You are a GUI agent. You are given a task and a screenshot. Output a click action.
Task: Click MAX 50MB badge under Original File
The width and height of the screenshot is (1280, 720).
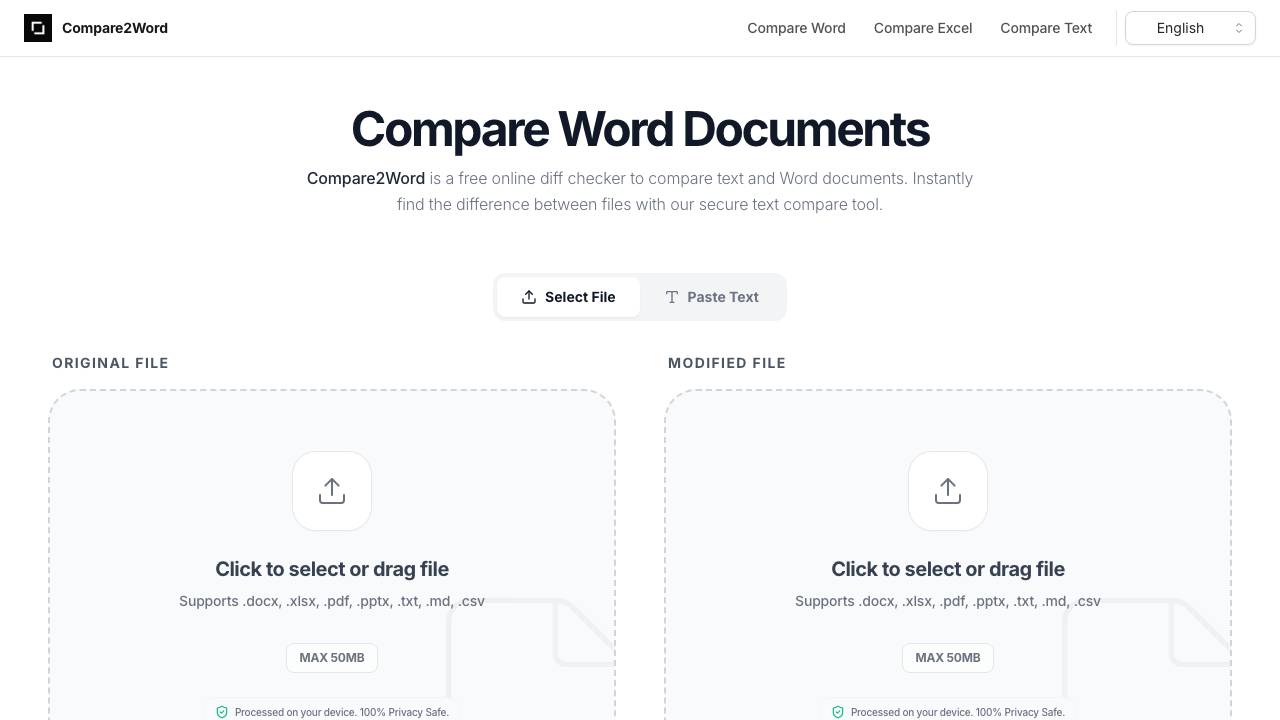point(332,657)
